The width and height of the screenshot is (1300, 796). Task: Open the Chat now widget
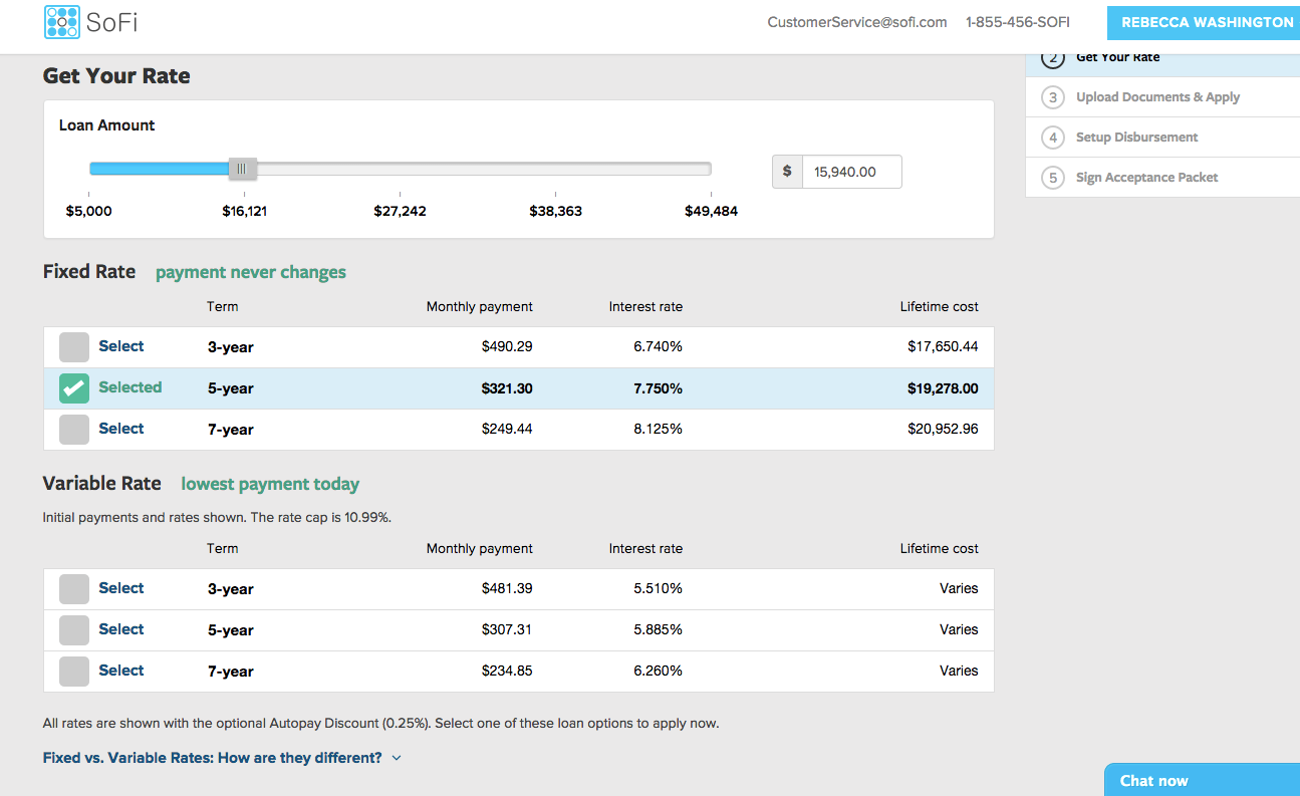click(1202, 780)
